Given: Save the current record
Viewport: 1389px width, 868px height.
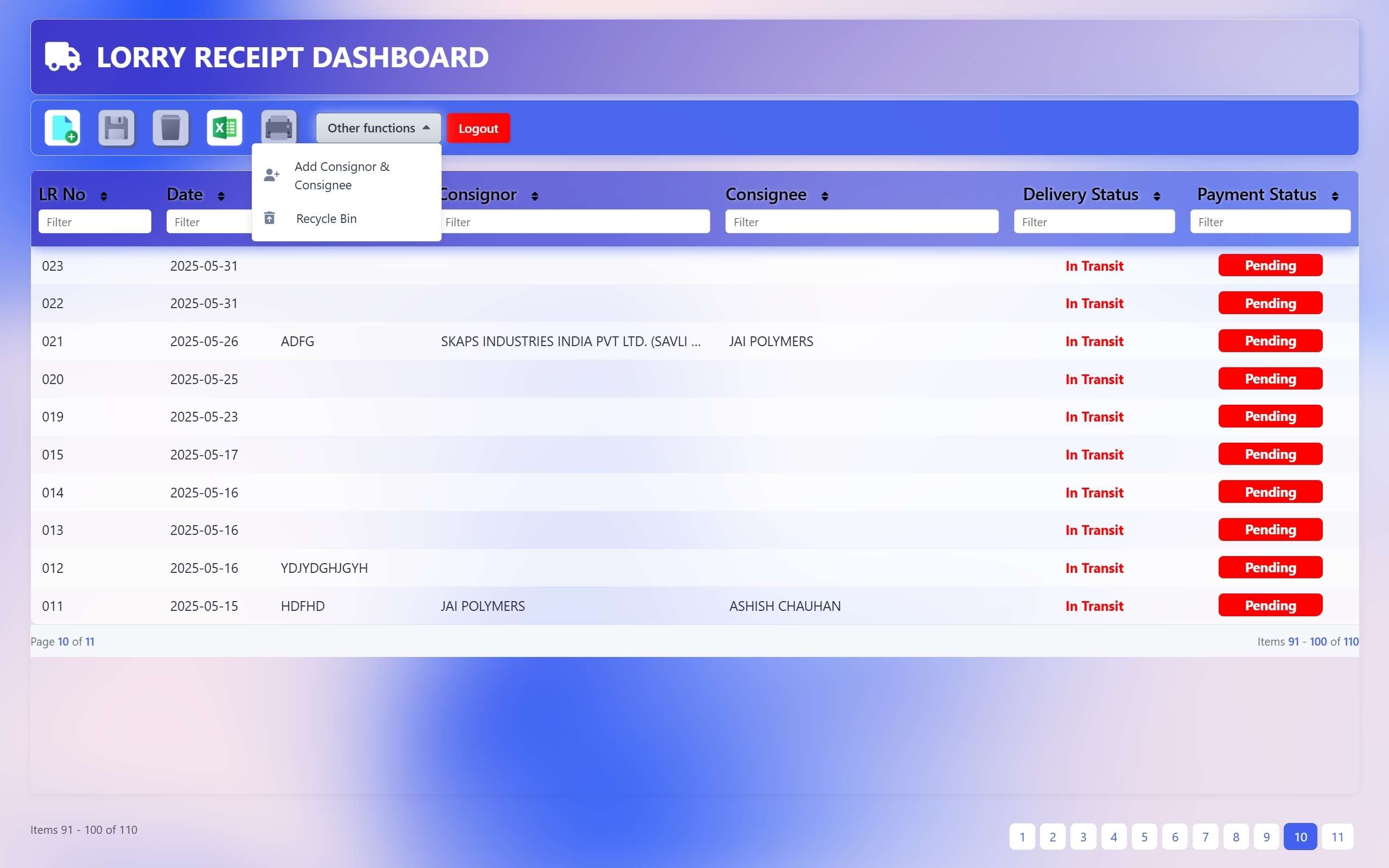Looking at the screenshot, I should [x=116, y=127].
